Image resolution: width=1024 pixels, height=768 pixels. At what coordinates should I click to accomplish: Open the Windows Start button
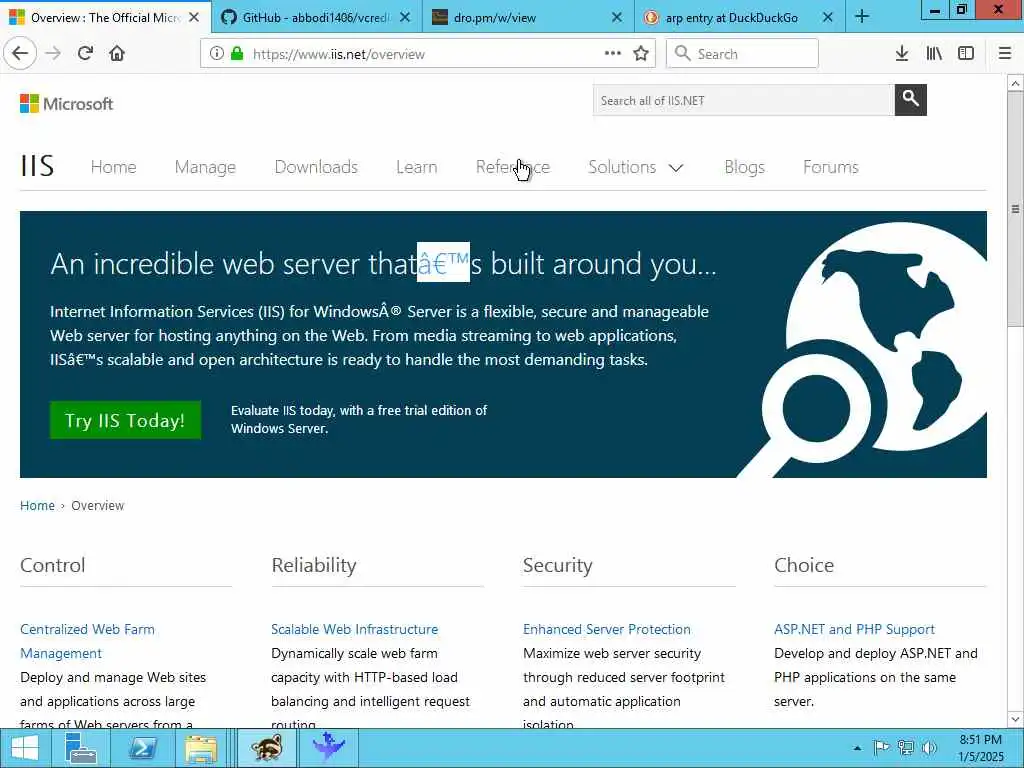click(x=24, y=748)
